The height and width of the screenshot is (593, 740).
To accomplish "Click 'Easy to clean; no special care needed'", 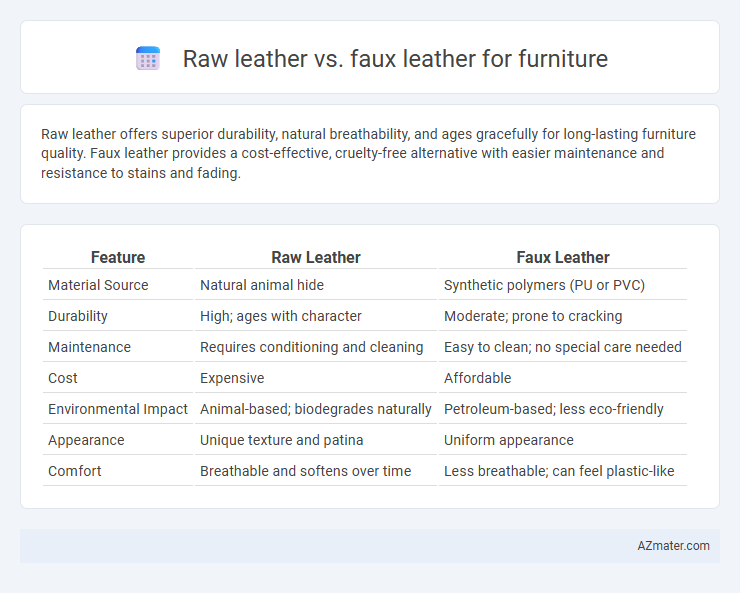I will point(563,347).
